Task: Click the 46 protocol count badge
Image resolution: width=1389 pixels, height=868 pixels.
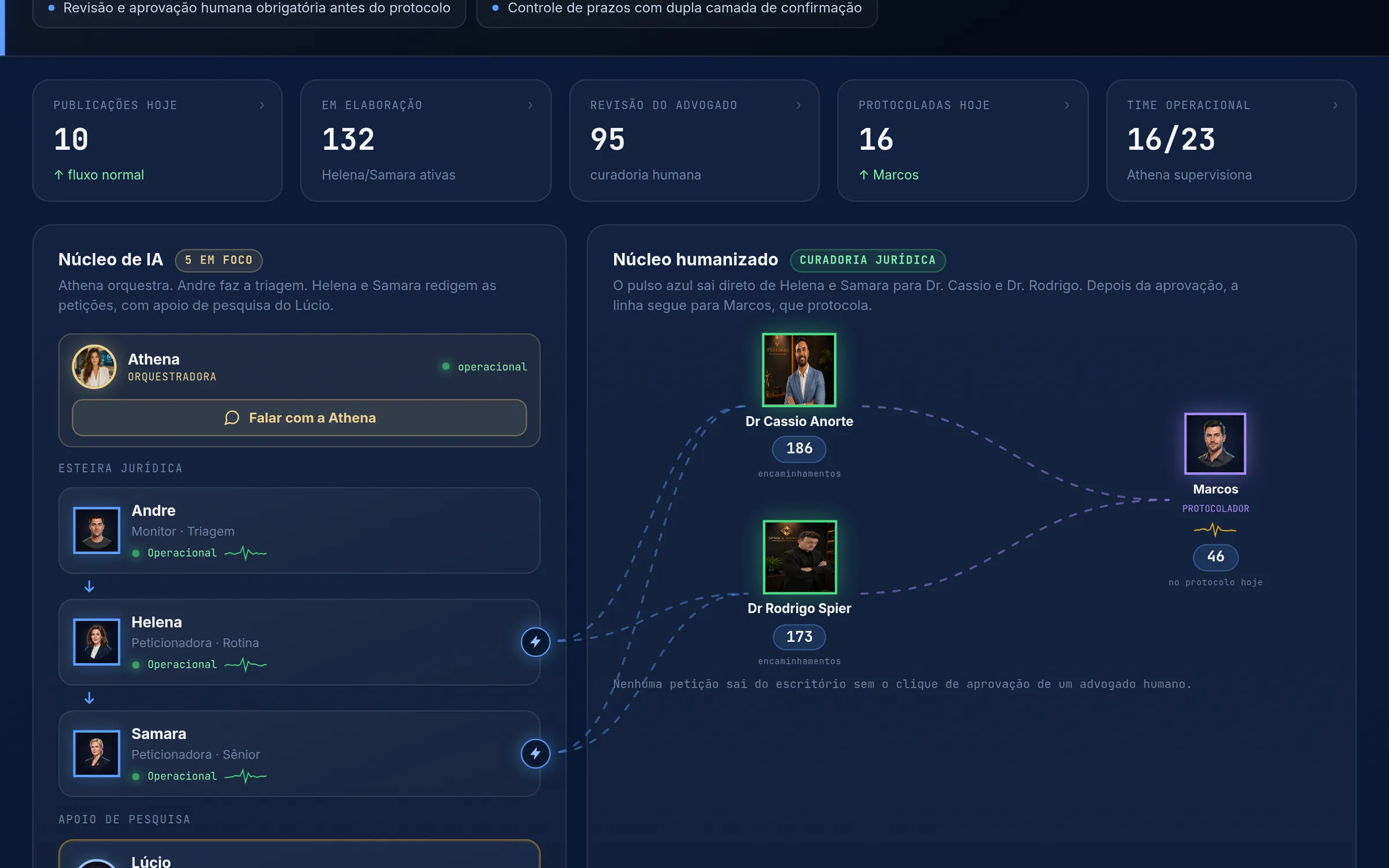Action: point(1215,557)
